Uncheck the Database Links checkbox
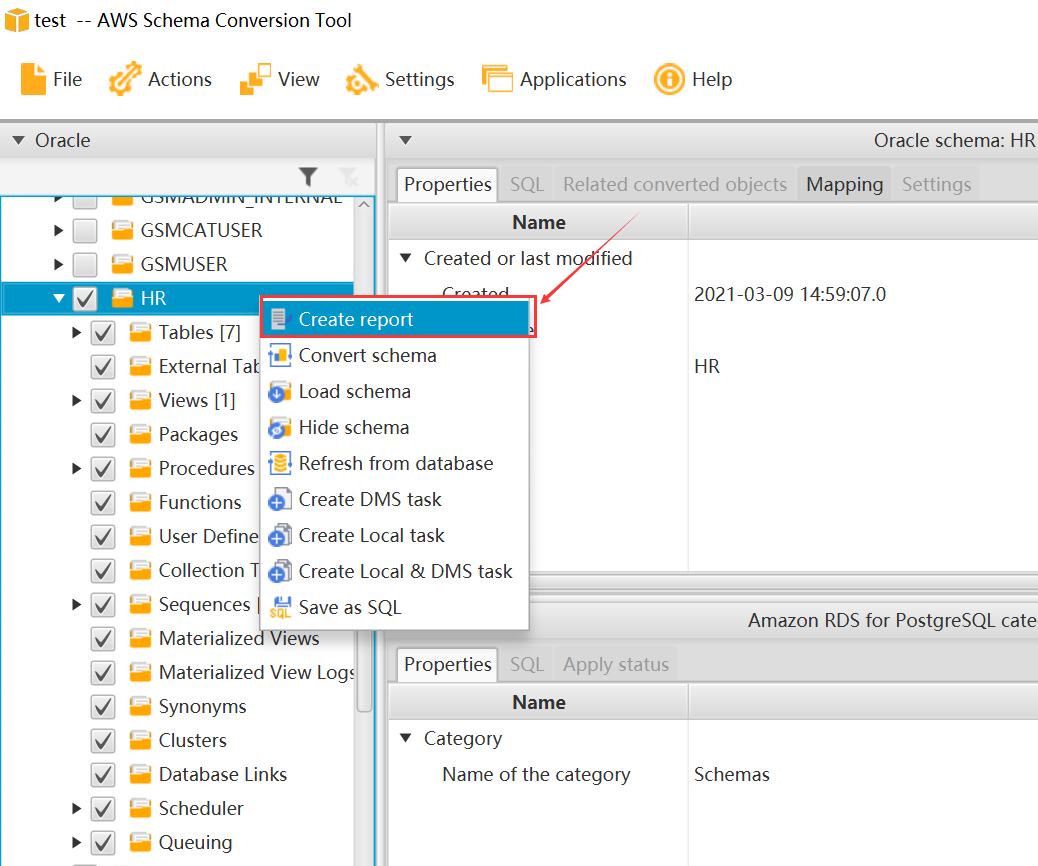 coord(103,774)
